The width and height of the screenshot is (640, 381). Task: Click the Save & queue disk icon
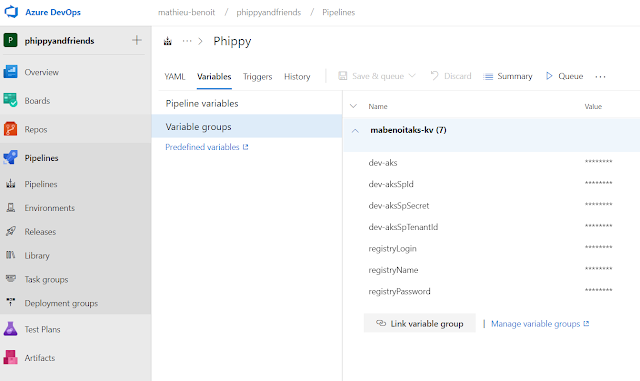[342, 76]
